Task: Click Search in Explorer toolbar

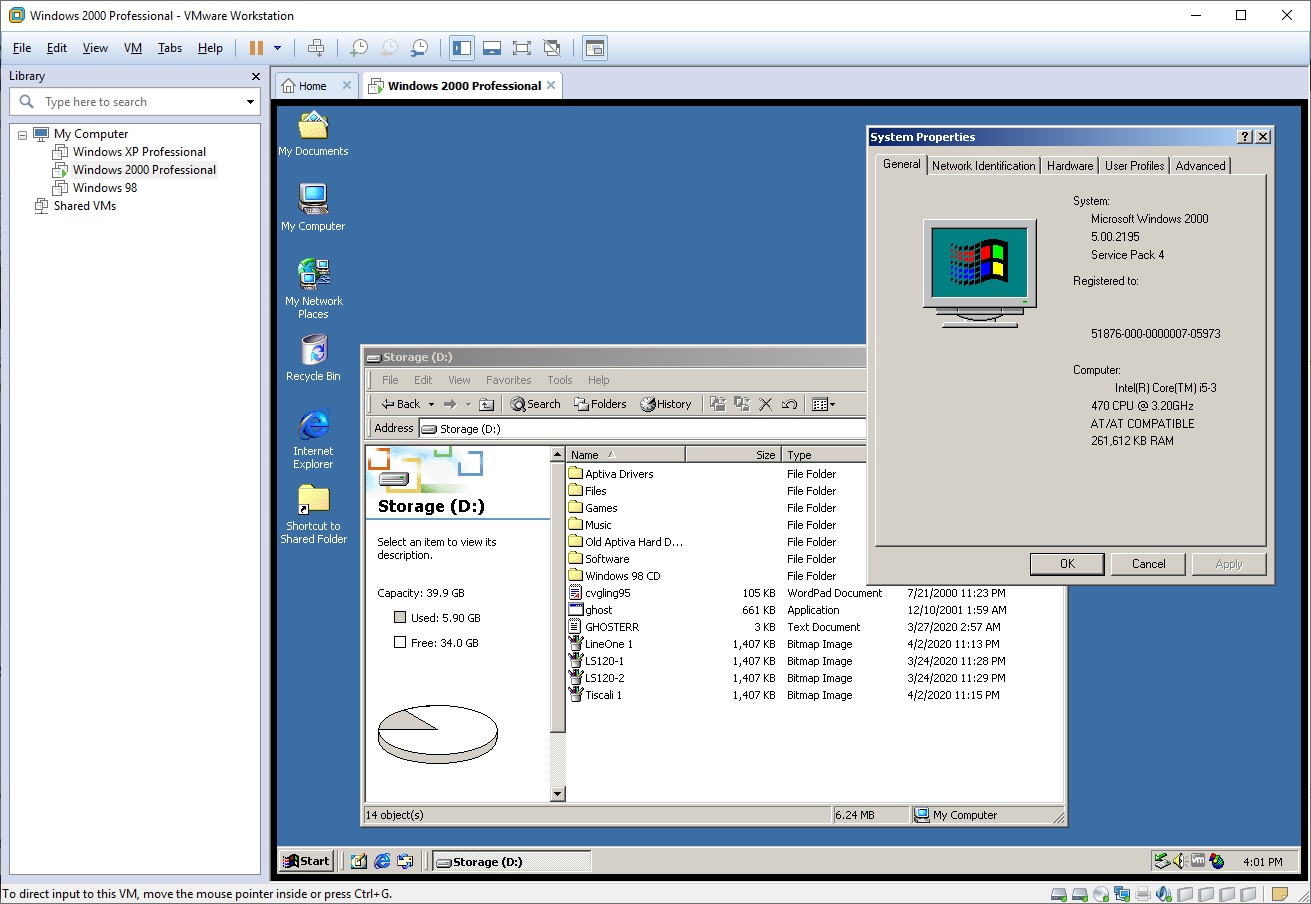Action: (x=536, y=404)
